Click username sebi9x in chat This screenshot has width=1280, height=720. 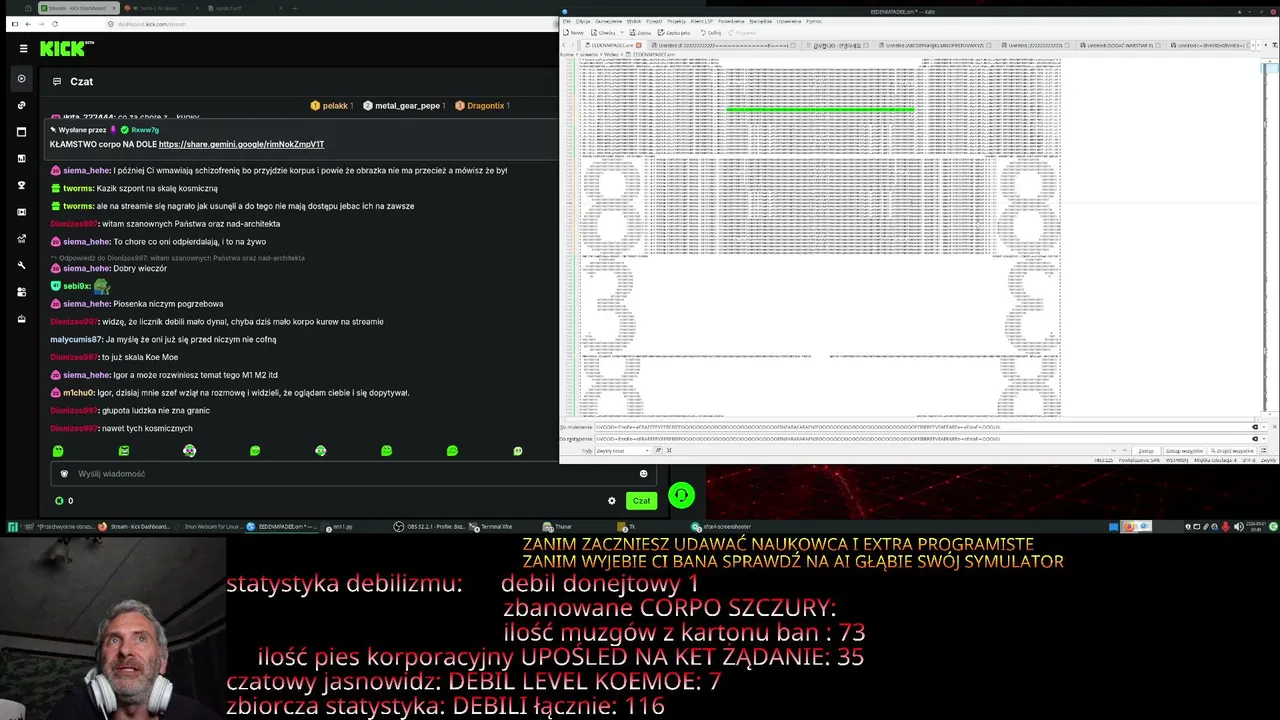[x=76, y=286]
